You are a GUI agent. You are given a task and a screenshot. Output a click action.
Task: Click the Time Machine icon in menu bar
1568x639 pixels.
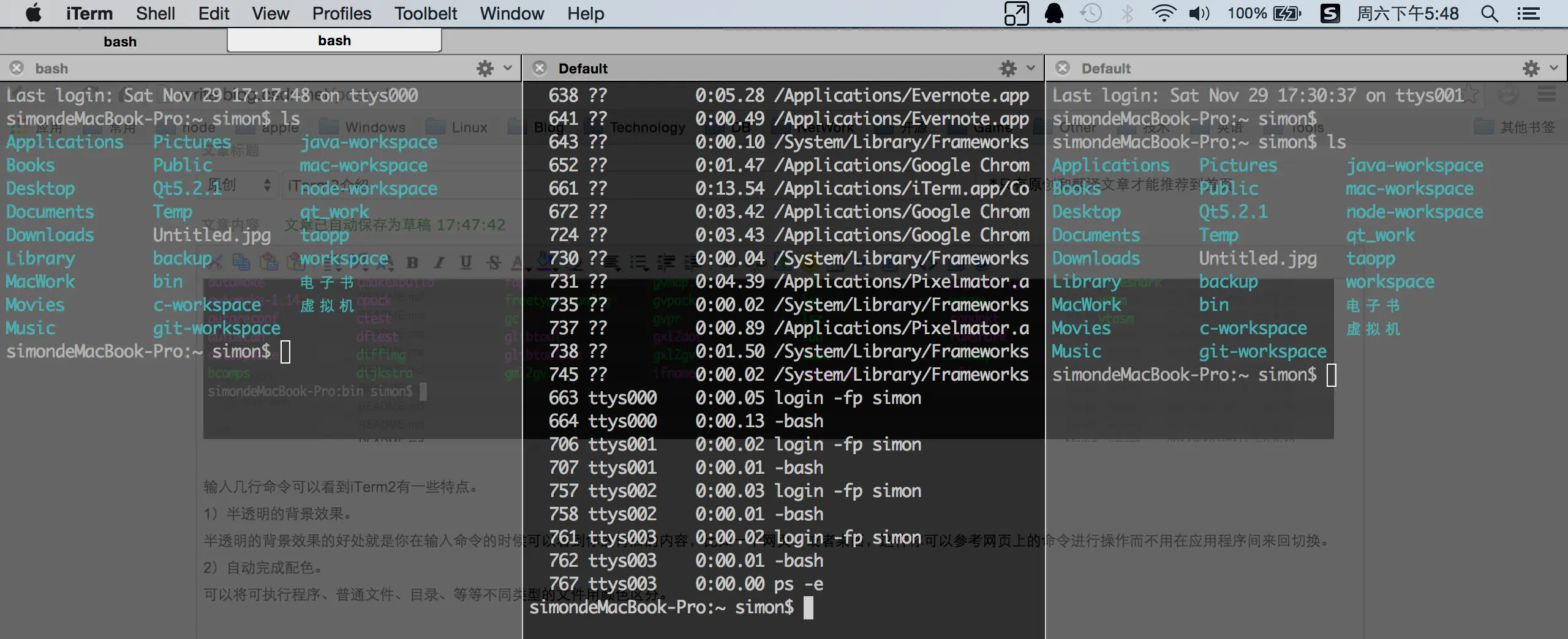point(1091,13)
